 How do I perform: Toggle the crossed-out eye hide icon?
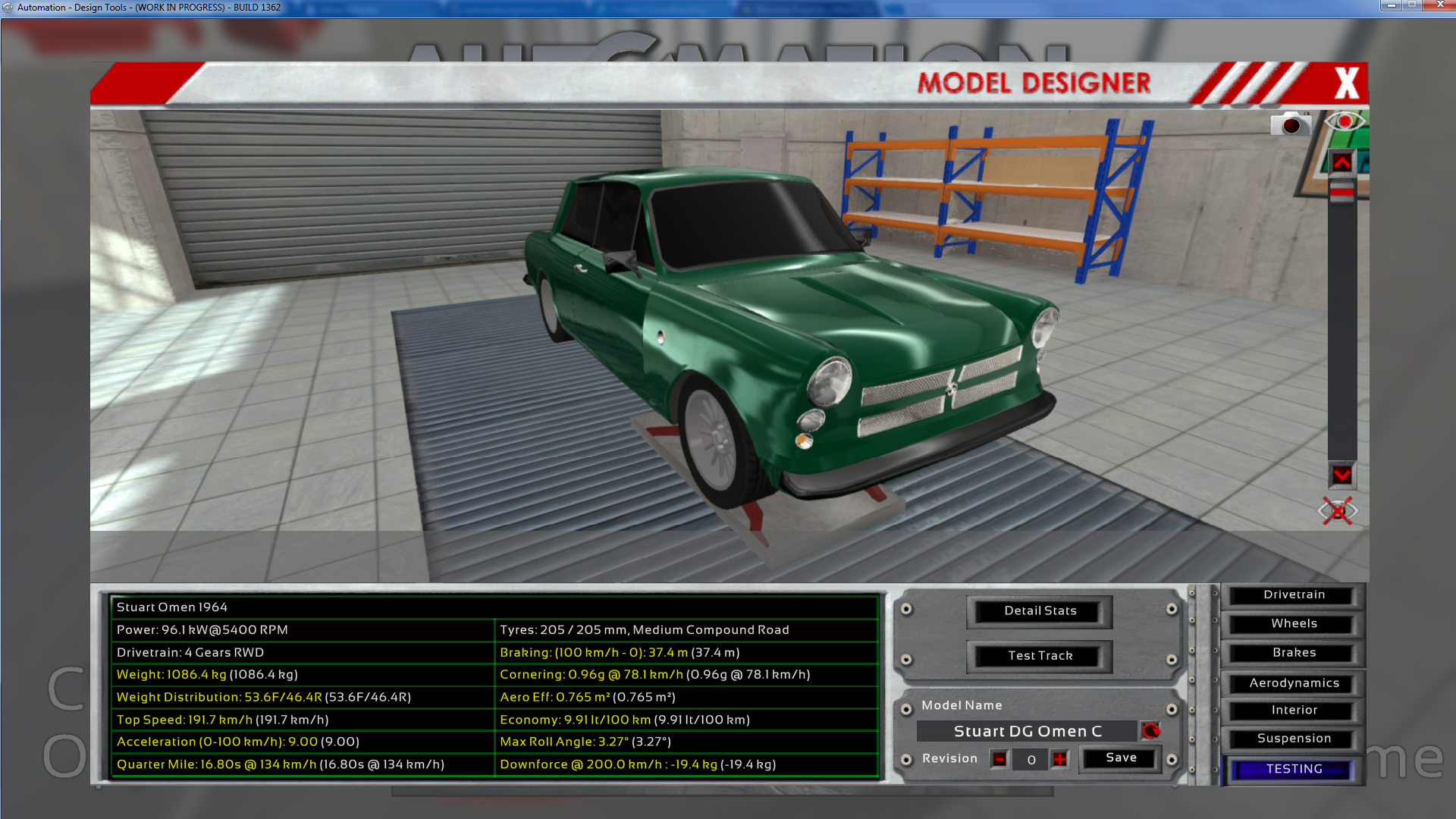[1338, 511]
